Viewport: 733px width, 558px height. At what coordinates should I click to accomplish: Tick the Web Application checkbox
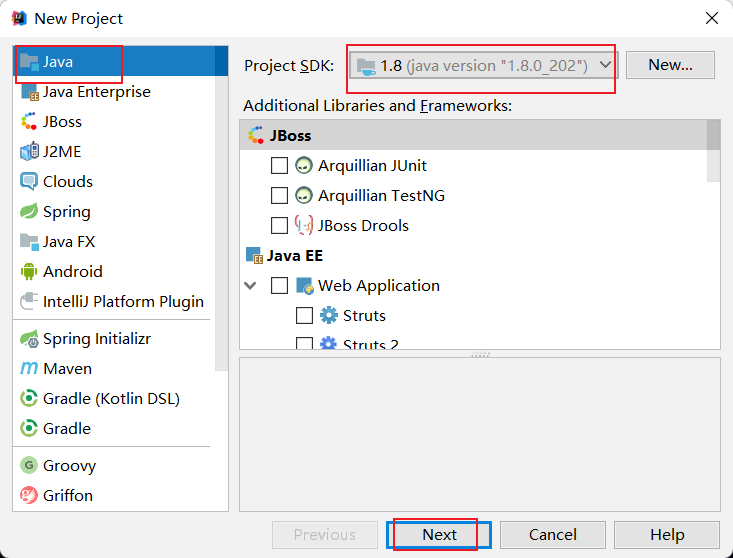click(280, 286)
